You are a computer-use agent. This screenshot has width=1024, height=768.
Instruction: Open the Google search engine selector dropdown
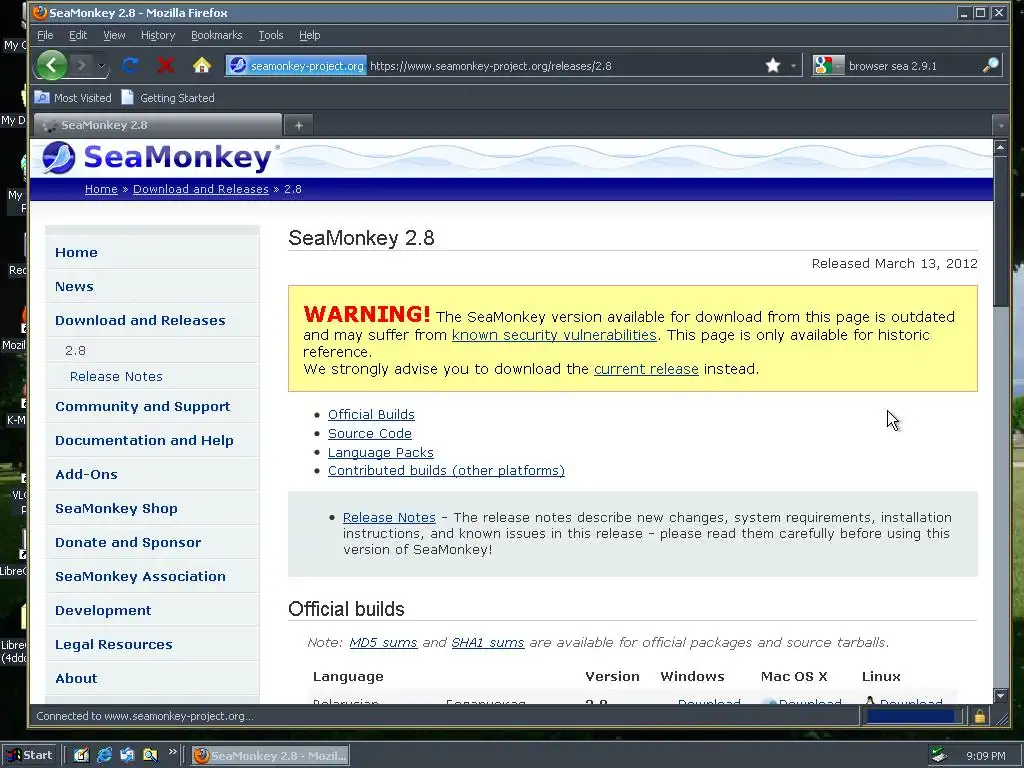click(x=828, y=65)
